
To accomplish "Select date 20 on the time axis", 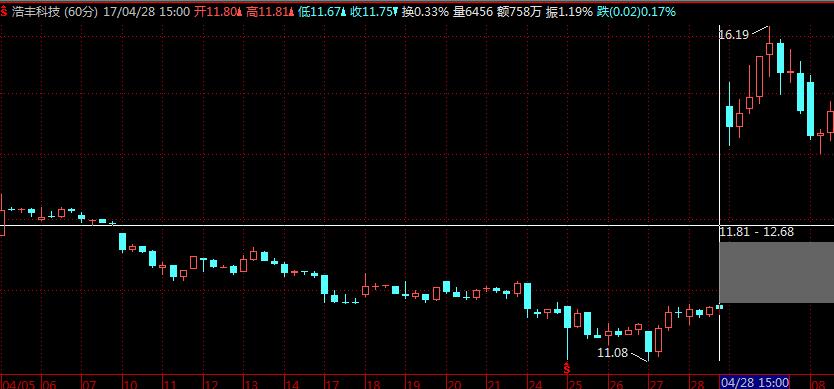I will pyautogui.click(x=453, y=384).
